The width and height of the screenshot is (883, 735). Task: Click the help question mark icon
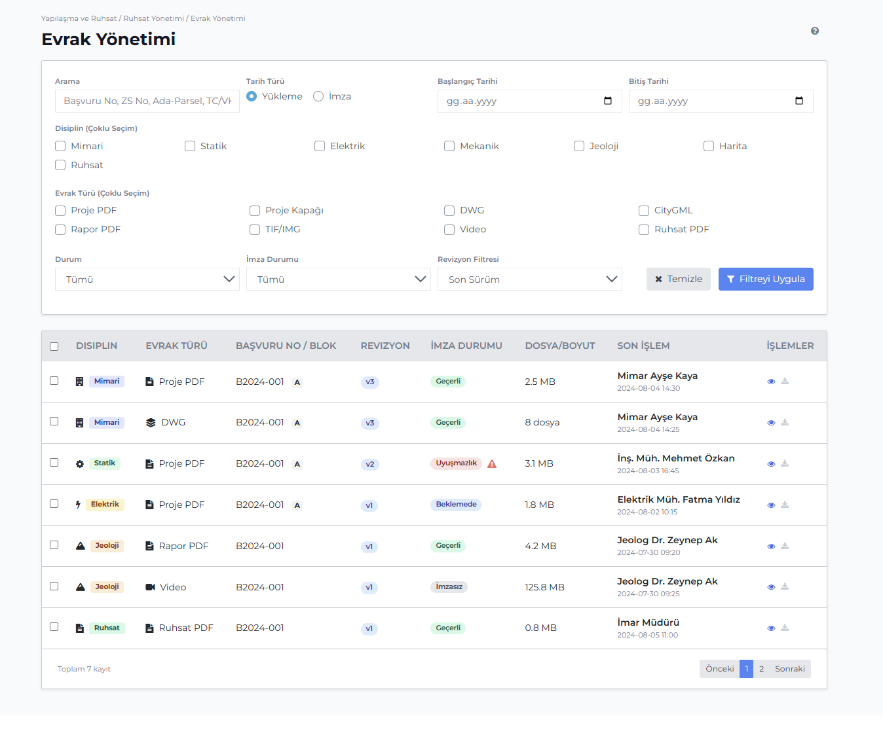click(x=815, y=31)
